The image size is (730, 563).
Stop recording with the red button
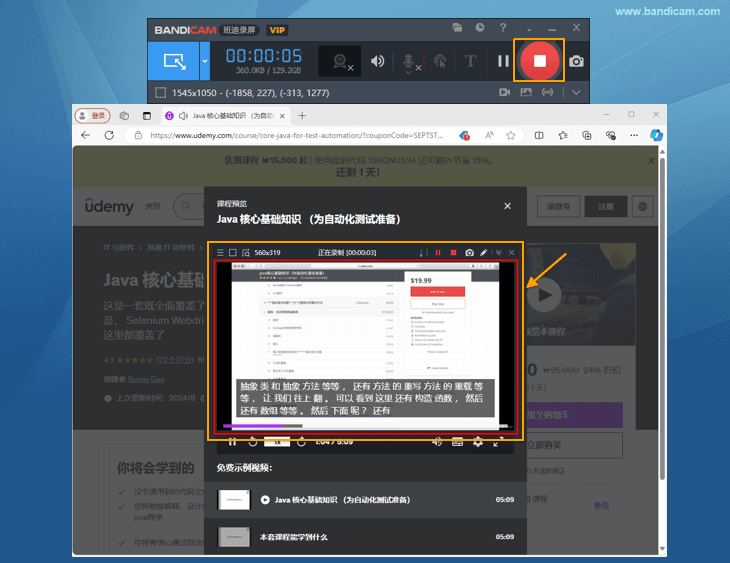(539, 61)
